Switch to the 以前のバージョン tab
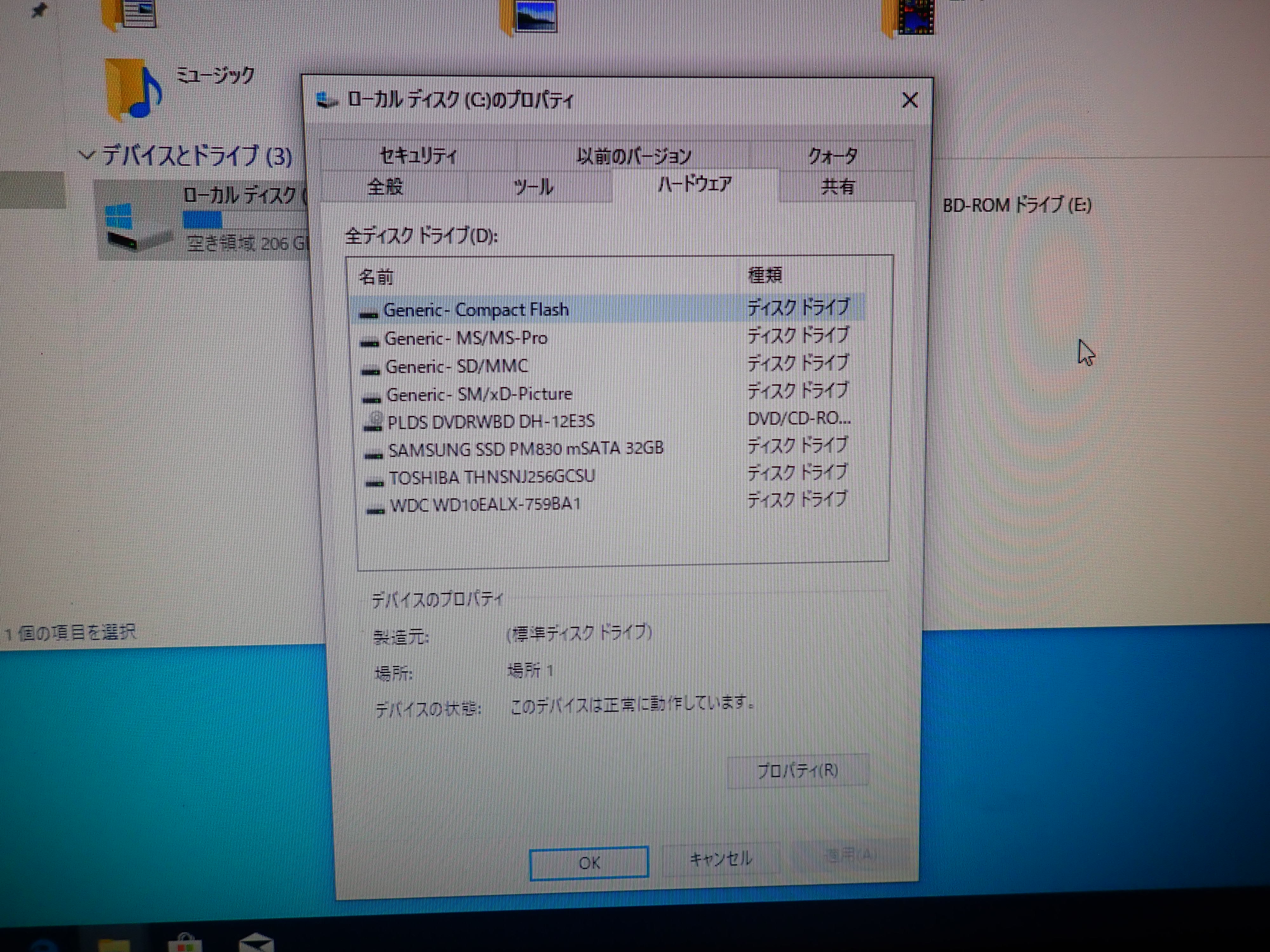Image resolution: width=1270 pixels, height=952 pixels. pos(634,155)
